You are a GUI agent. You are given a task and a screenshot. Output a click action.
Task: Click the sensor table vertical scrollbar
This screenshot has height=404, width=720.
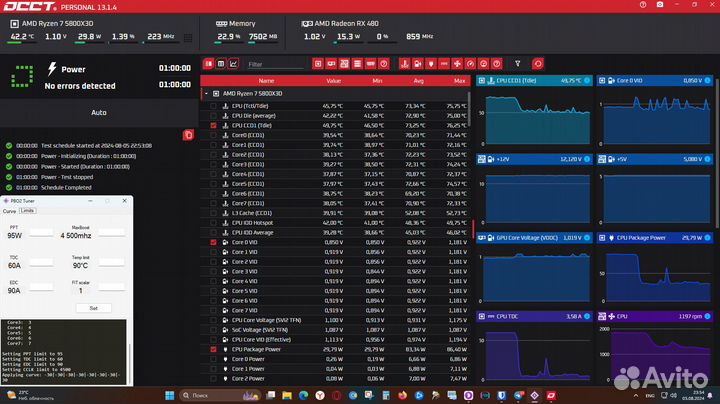coord(469,109)
